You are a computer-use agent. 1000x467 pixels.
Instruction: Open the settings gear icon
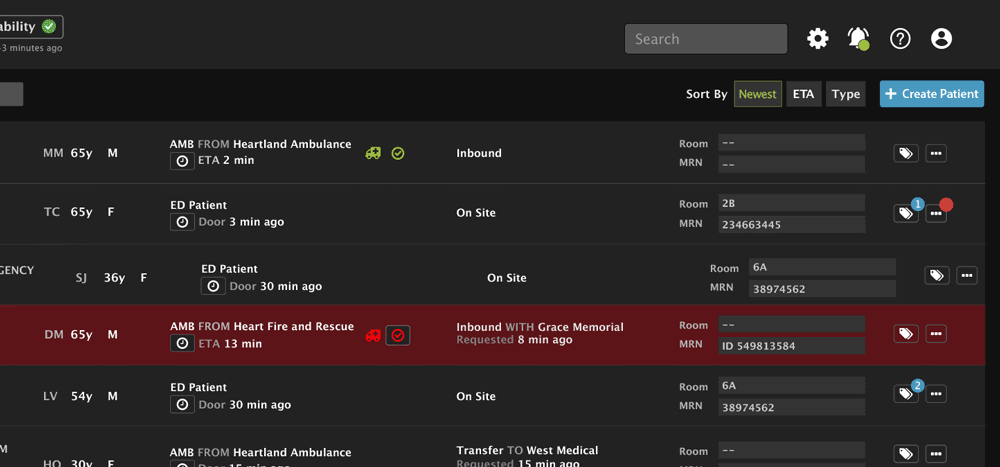tap(818, 39)
